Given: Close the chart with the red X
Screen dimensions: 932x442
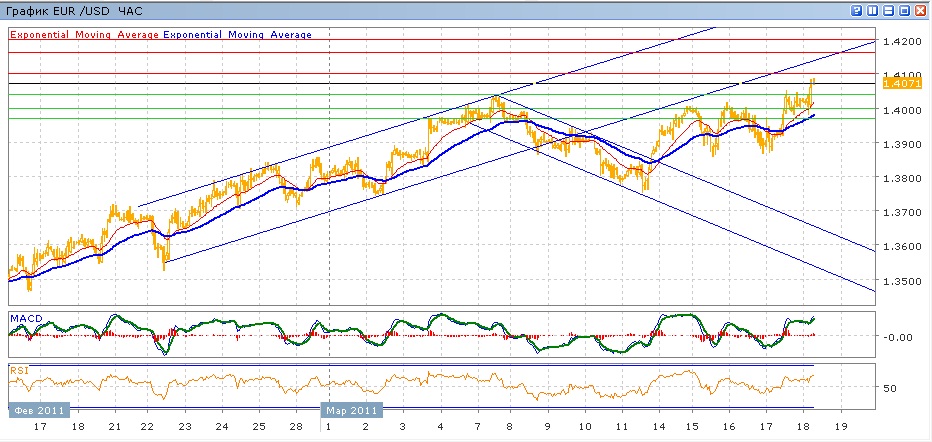Looking at the screenshot, I should tap(920, 10).
